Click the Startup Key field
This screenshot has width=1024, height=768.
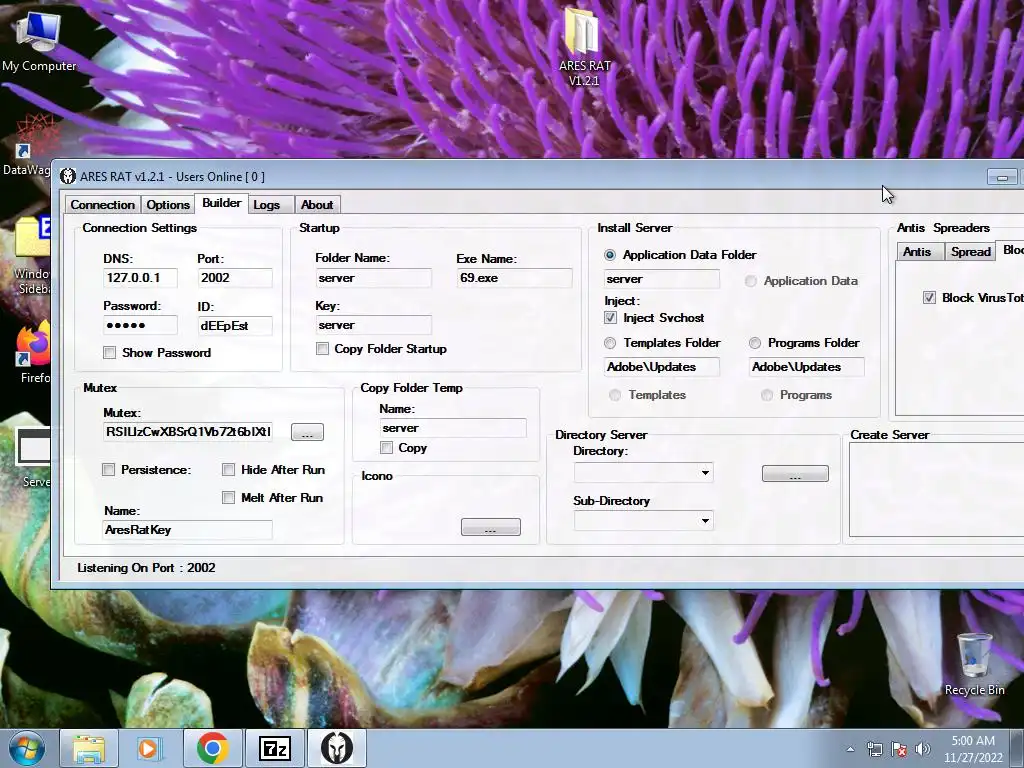[x=374, y=325]
